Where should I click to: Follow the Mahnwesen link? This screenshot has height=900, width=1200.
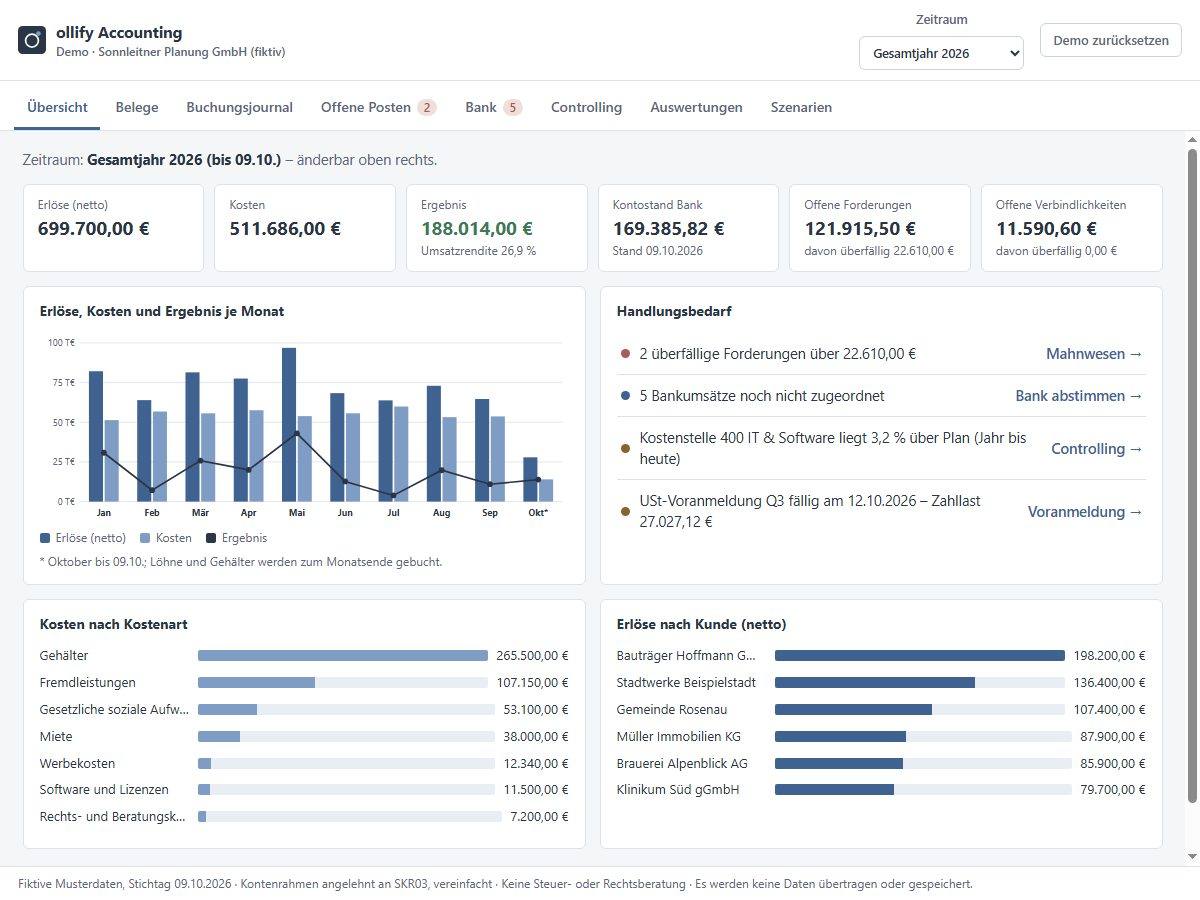tap(1094, 353)
